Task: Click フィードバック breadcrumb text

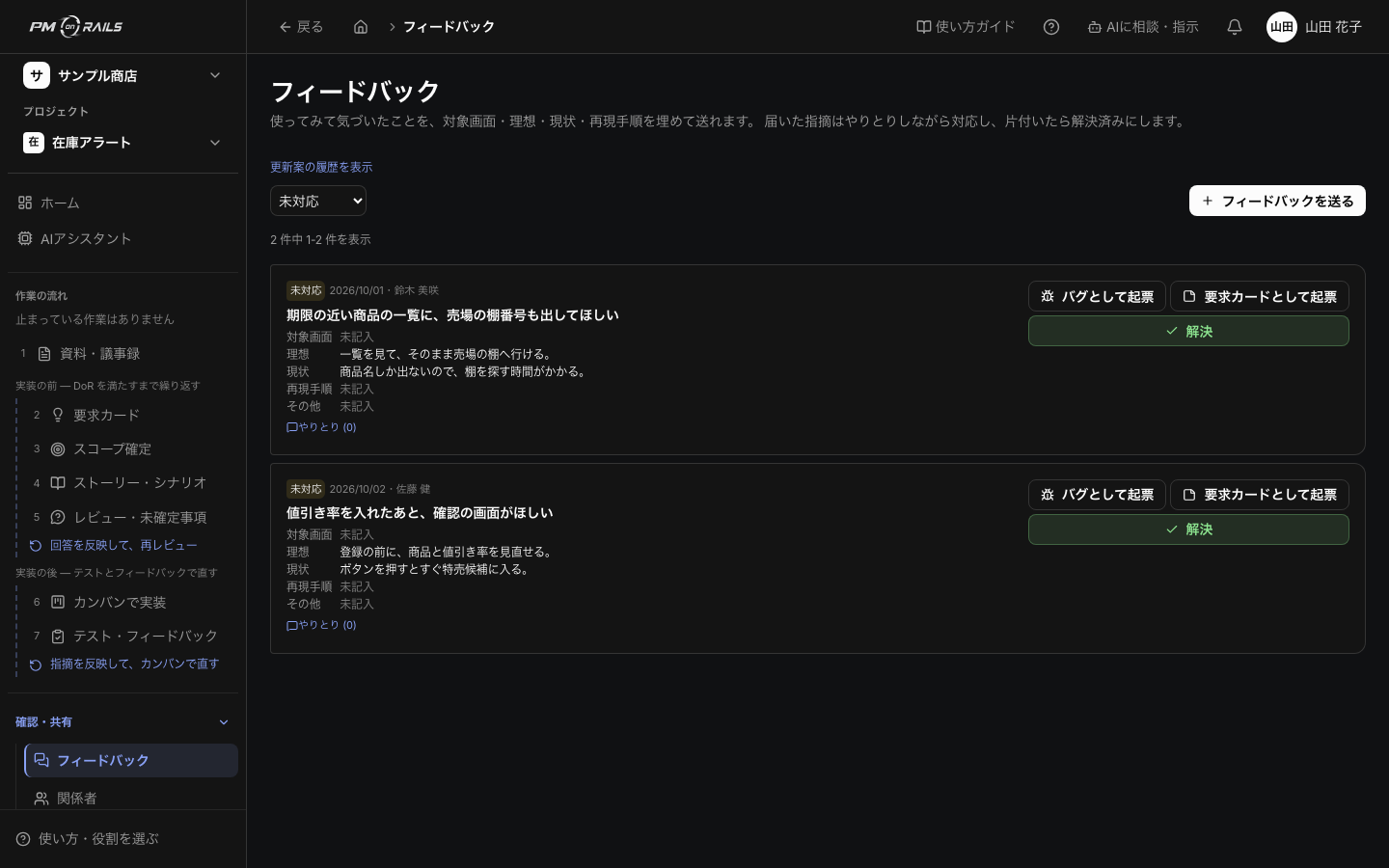Action: click(x=449, y=27)
